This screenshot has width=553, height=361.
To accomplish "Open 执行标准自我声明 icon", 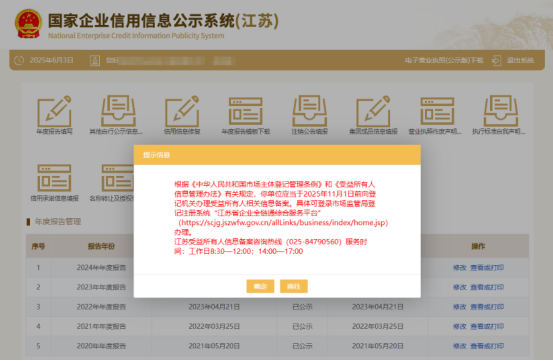I will coord(500,111).
